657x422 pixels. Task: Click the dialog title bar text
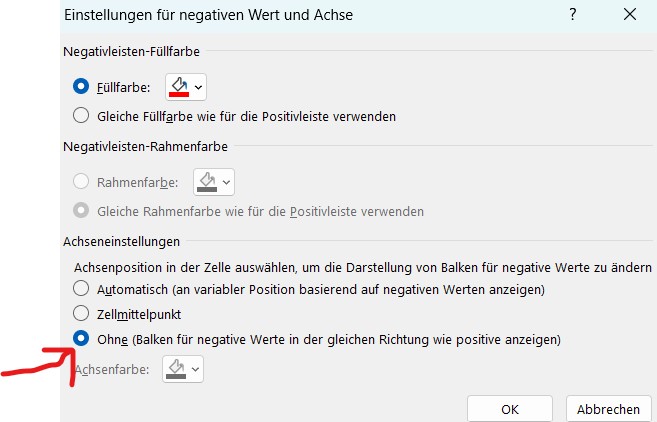[208, 15]
